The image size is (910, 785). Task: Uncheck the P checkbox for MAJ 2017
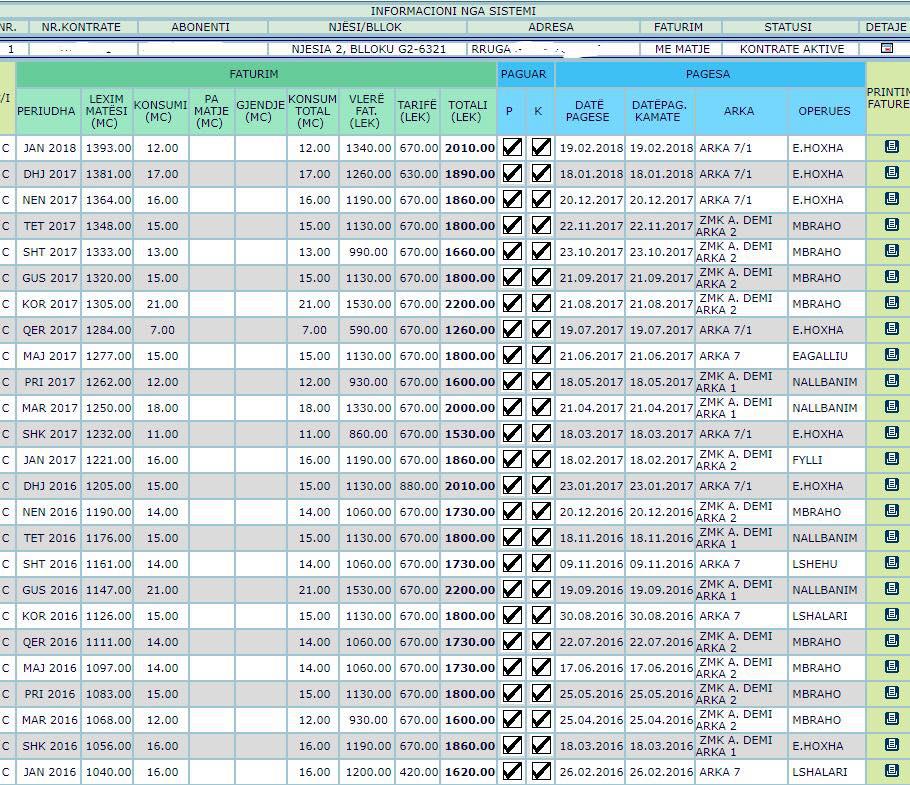pos(512,355)
